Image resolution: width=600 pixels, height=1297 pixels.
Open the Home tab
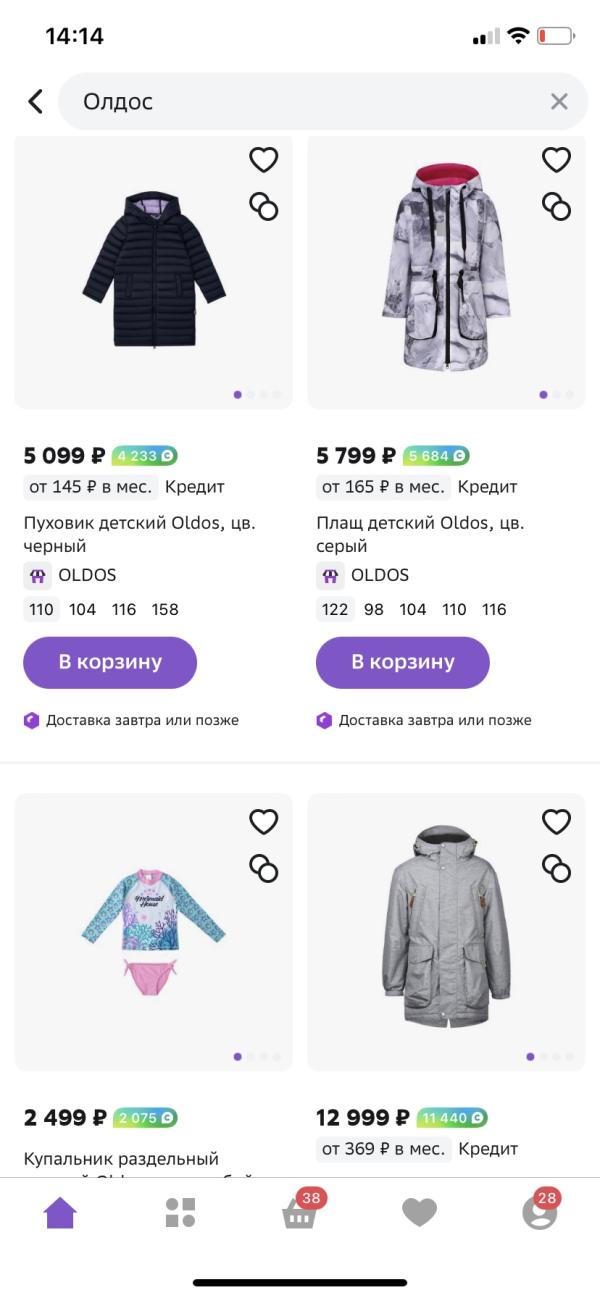60,1213
